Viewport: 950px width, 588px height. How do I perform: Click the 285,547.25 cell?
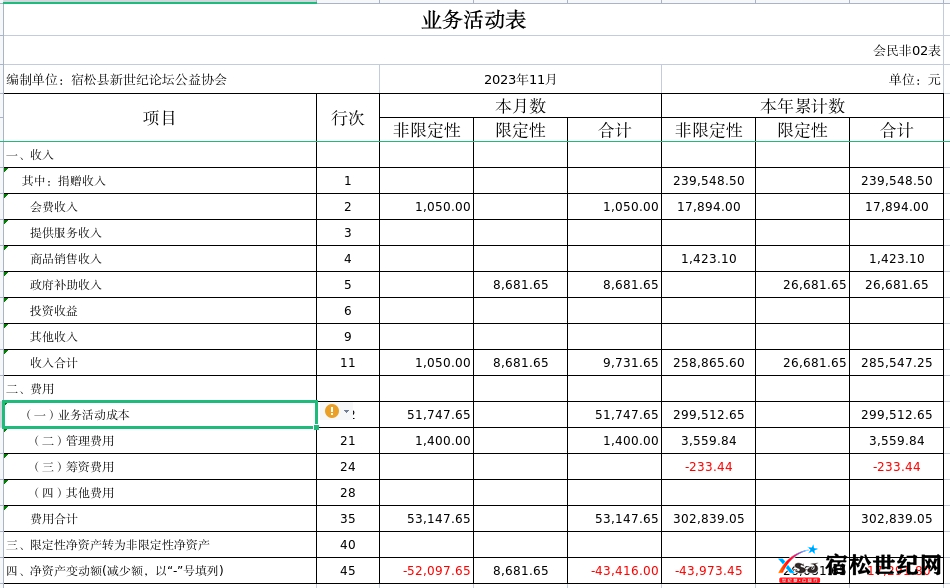point(896,363)
